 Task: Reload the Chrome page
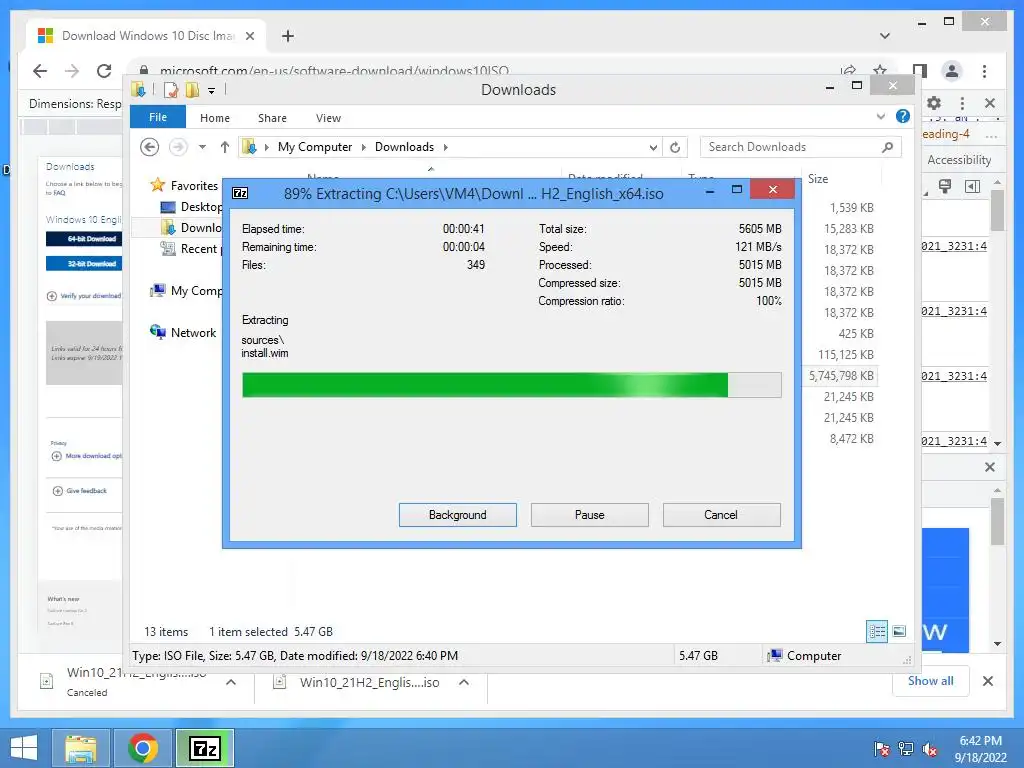104,71
